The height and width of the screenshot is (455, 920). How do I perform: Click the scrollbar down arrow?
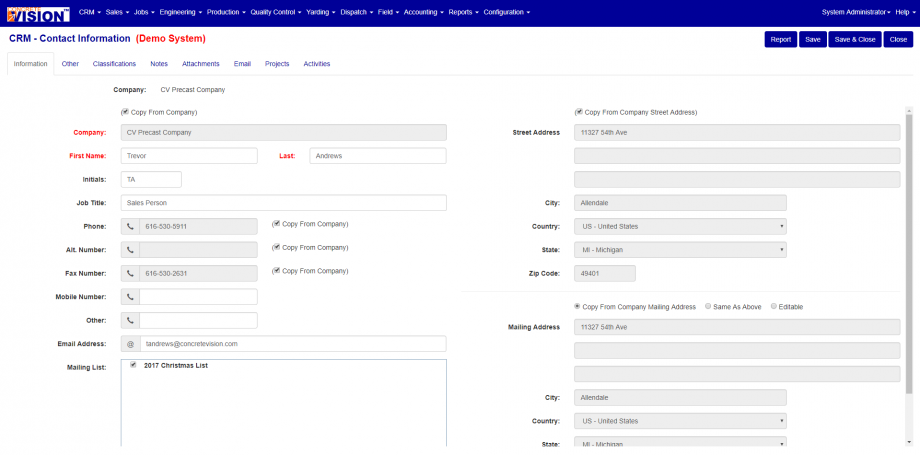tap(909, 441)
